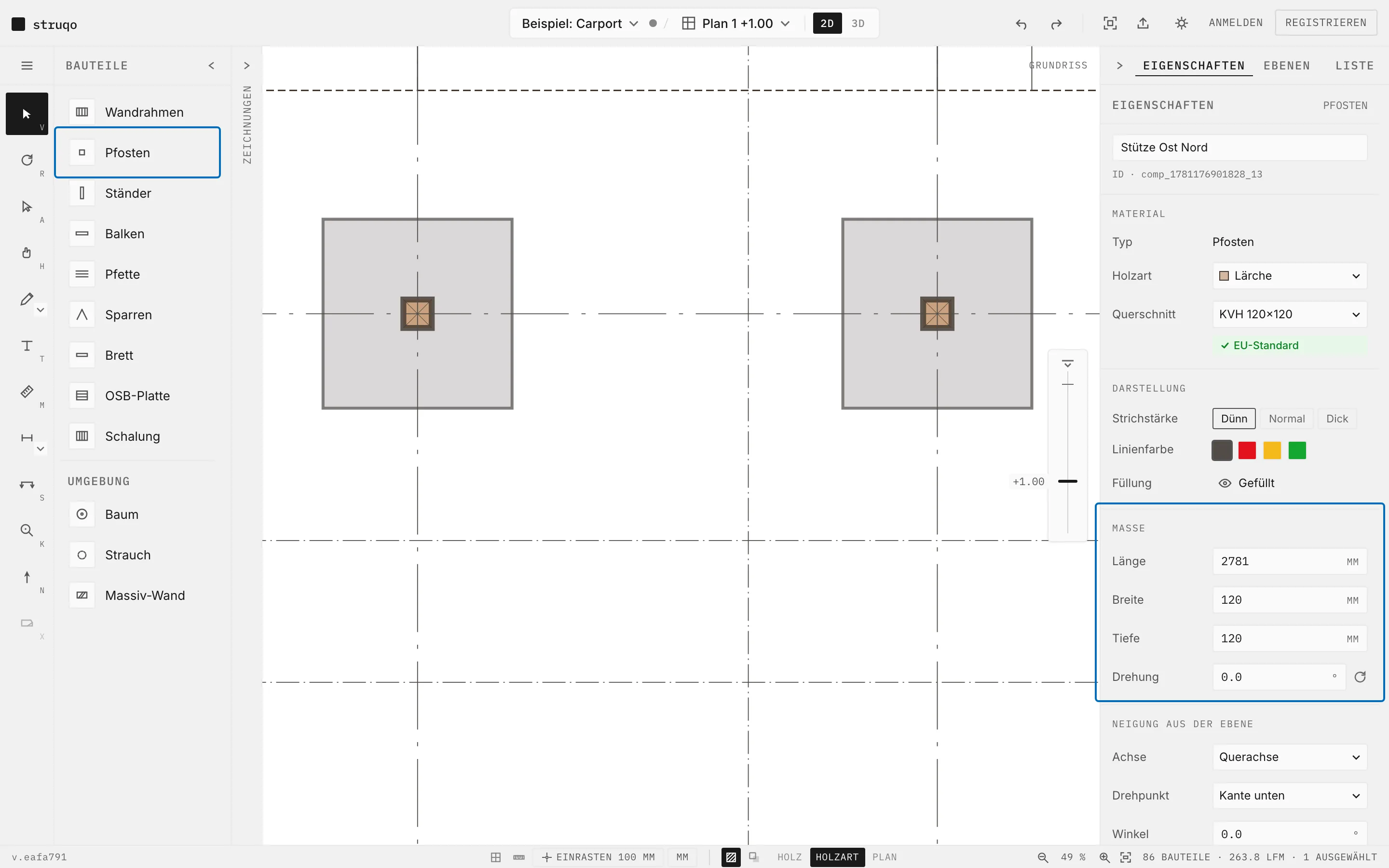
Task: Toggle Gefüllt fill visibility
Action: 1246,483
